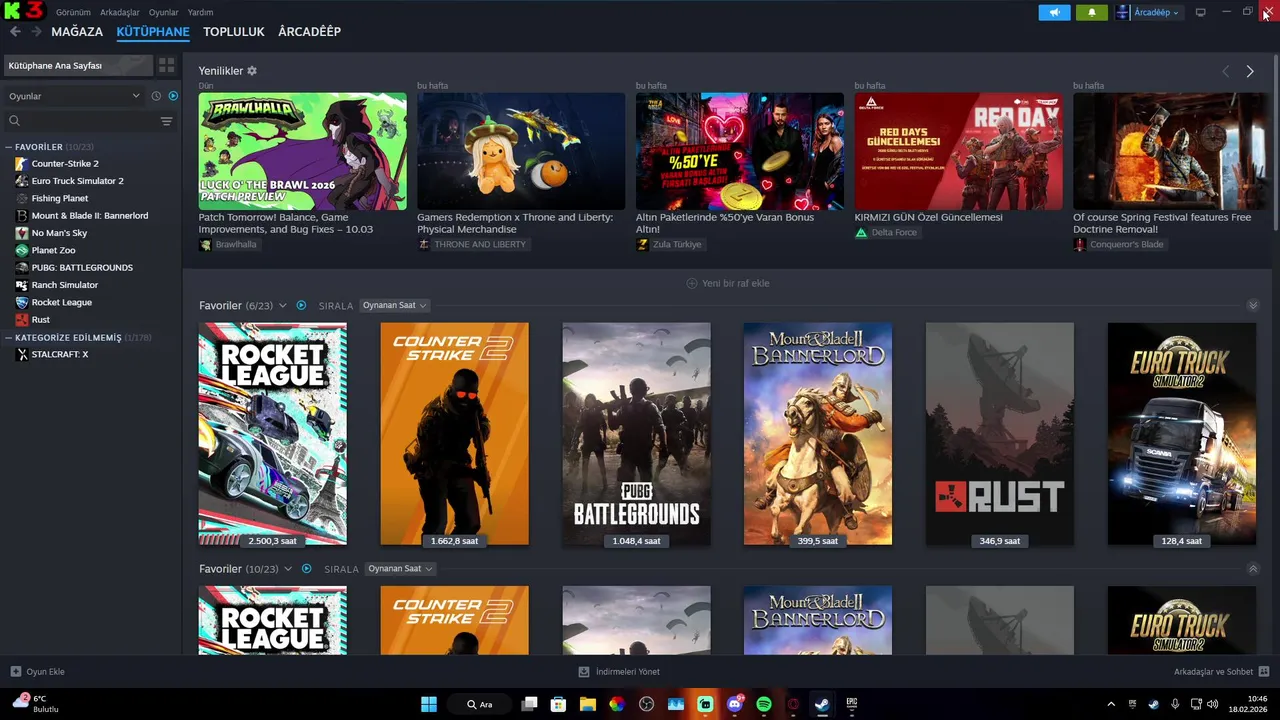1280x720 pixels.
Task: Go back with the left navigation arrow
Action: click(x=15, y=32)
